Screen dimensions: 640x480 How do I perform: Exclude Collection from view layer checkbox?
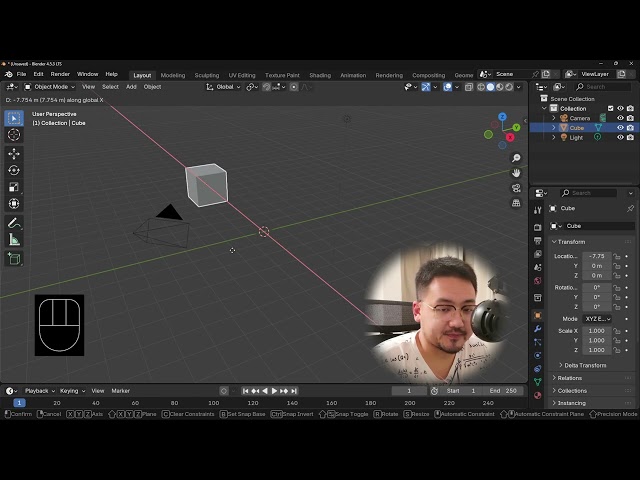(x=611, y=108)
